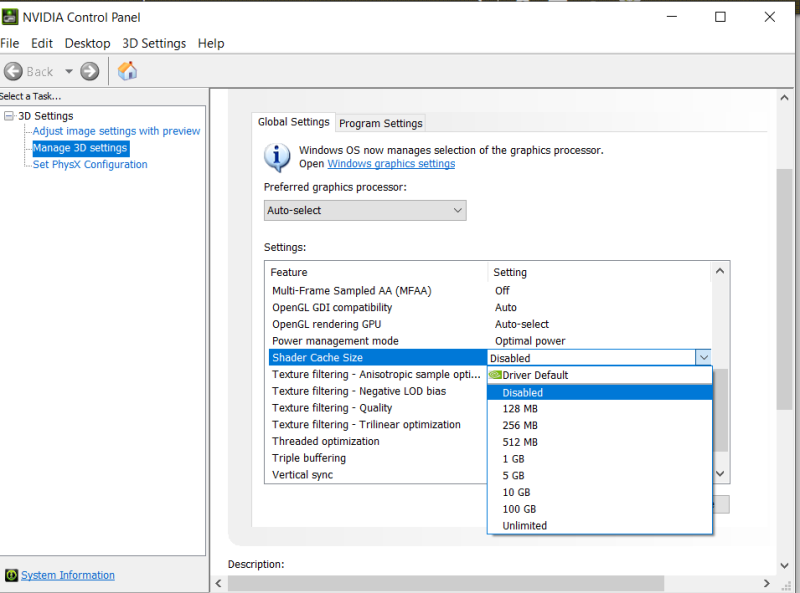The image size is (800, 593).
Task: Click the Auto-select OpenGL GPU value
Action: coord(522,325)
